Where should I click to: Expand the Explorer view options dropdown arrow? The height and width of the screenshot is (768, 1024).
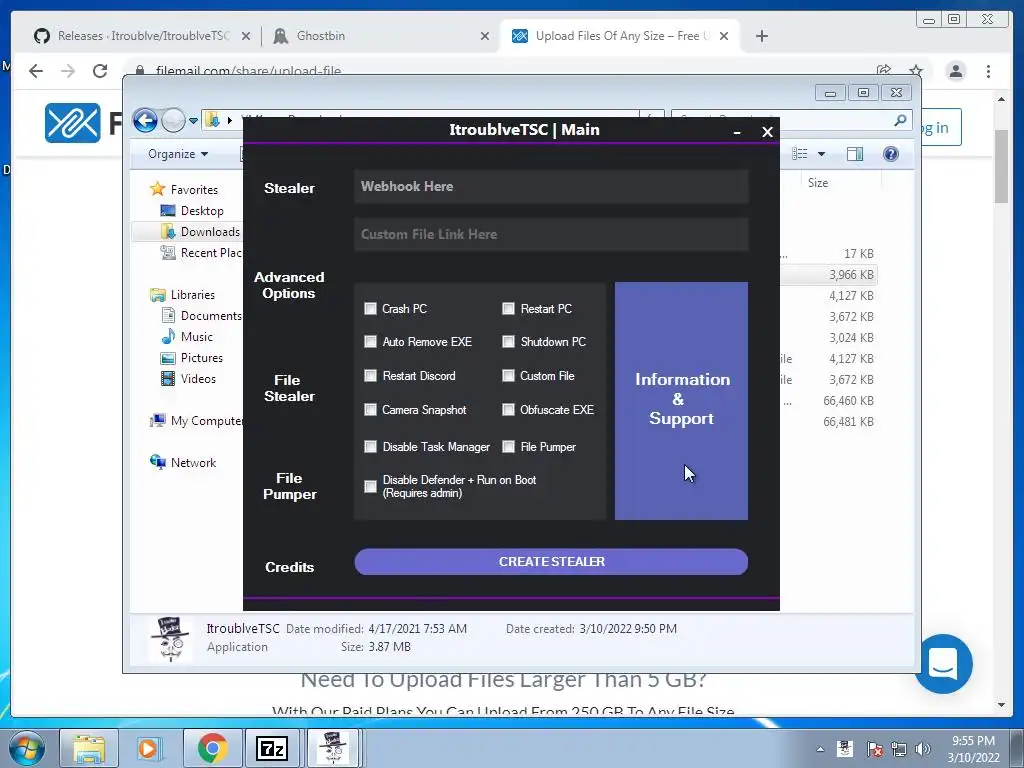[822, 153]
